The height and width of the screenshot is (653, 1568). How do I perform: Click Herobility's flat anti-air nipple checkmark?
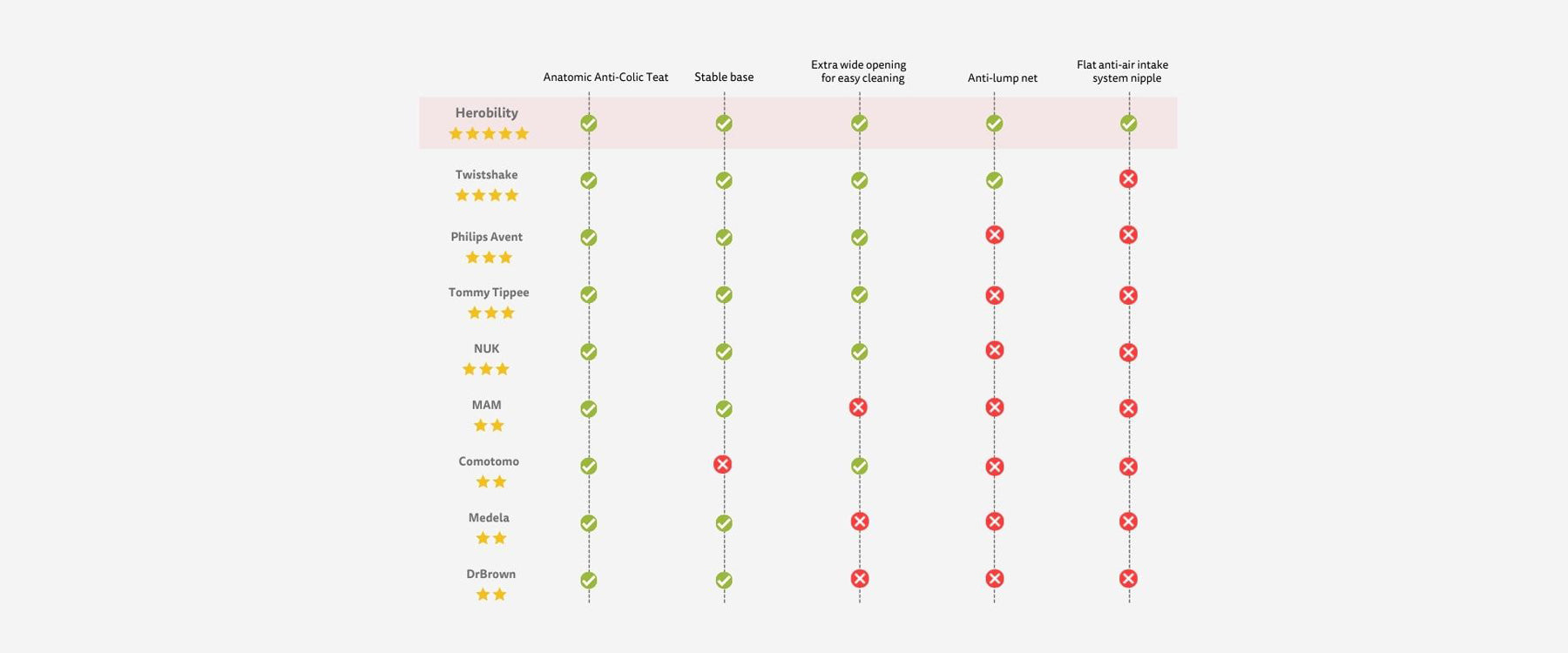point(1128,124)
